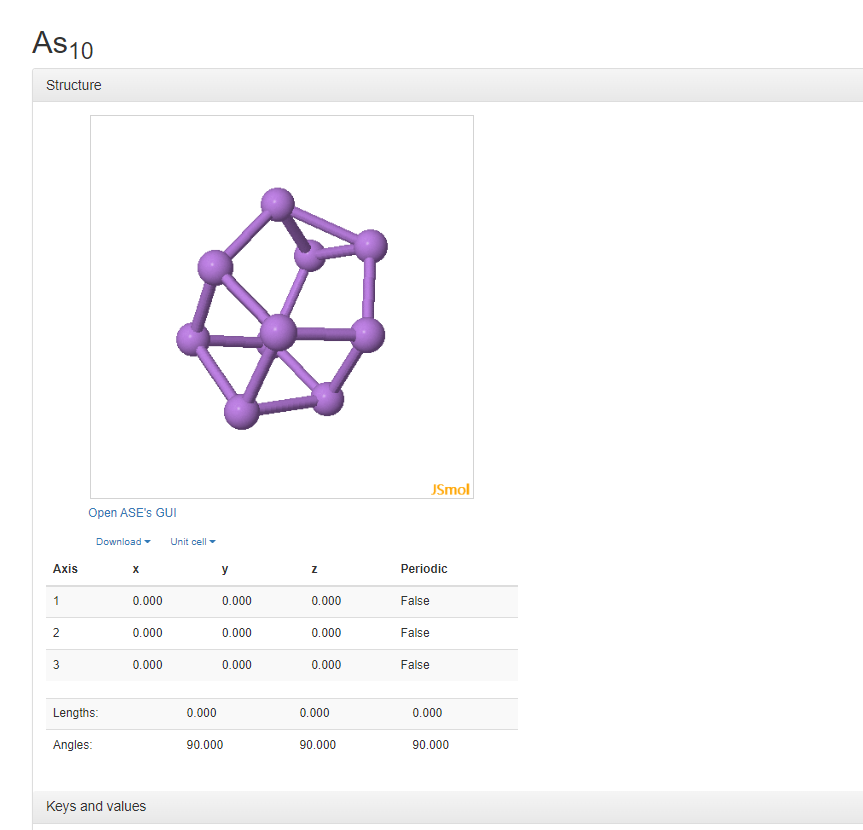Click the JSmol logo in the viewer
This screenshot has height=830, width=863.
(449, 489)
